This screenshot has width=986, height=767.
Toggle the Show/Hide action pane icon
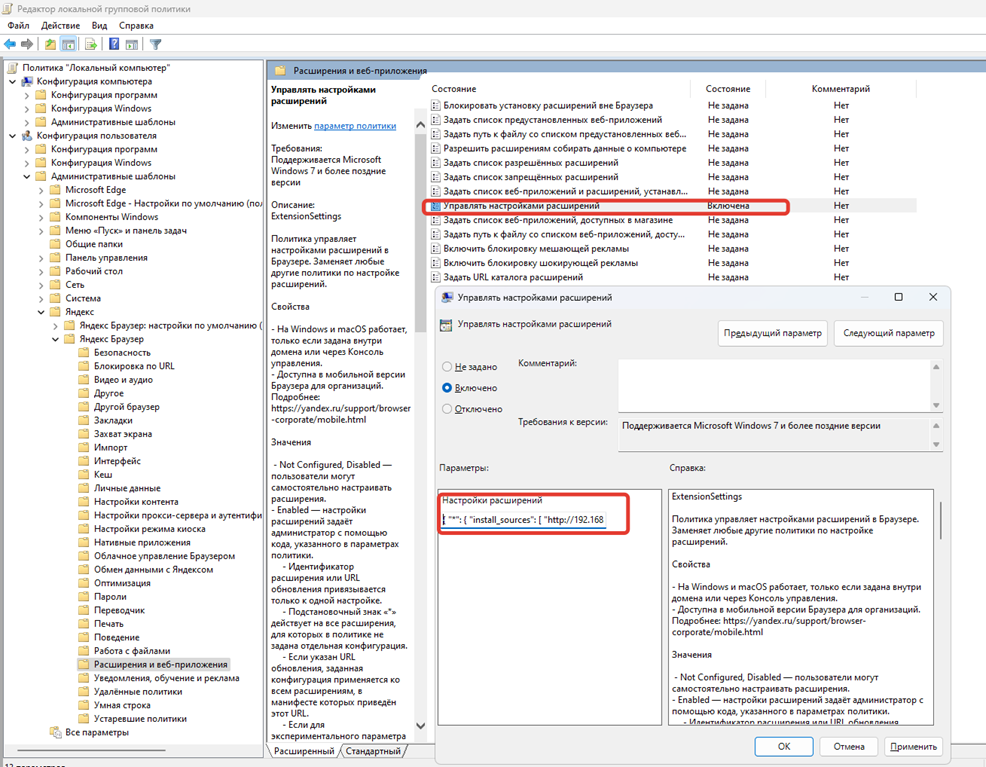coord(131,43)
